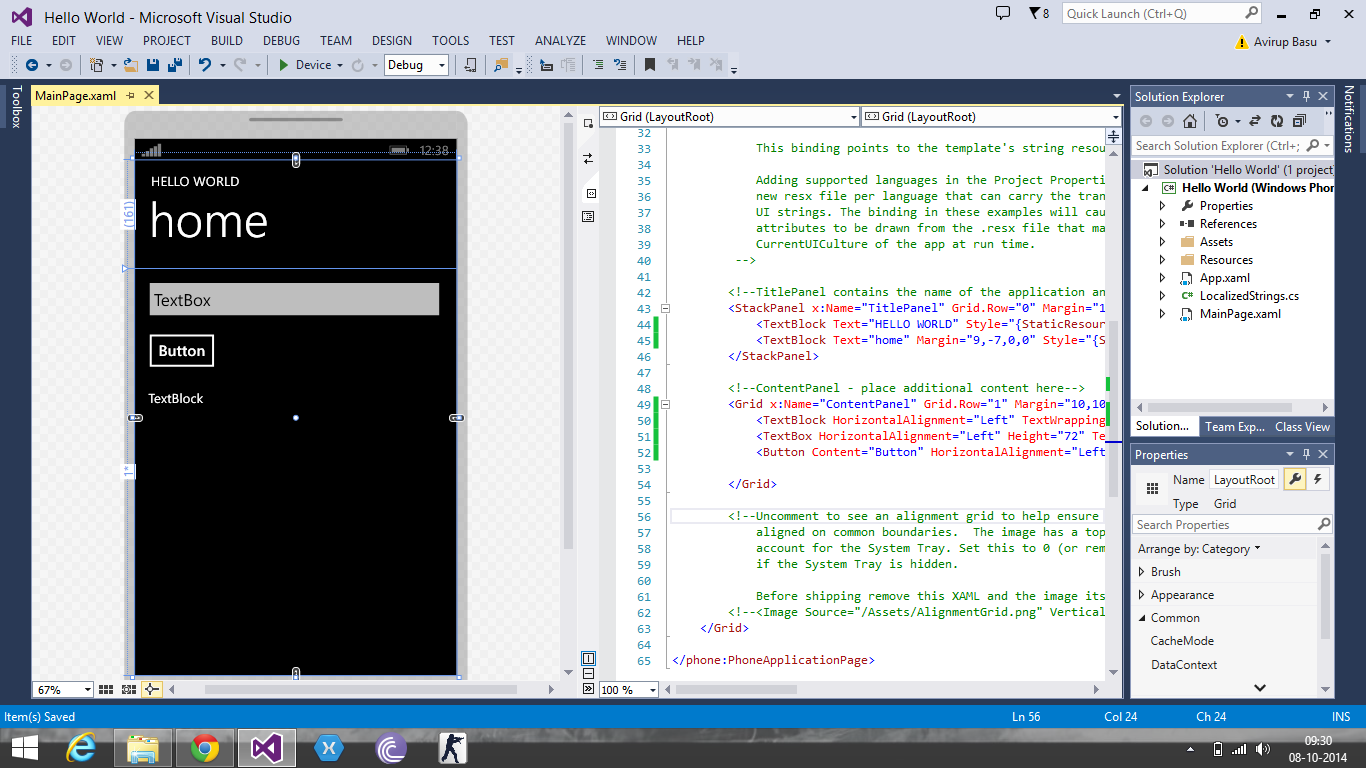Click the Solution Explorer Home icon
This screenshot has height=768, width=1366.
(x=1189, y=121)
